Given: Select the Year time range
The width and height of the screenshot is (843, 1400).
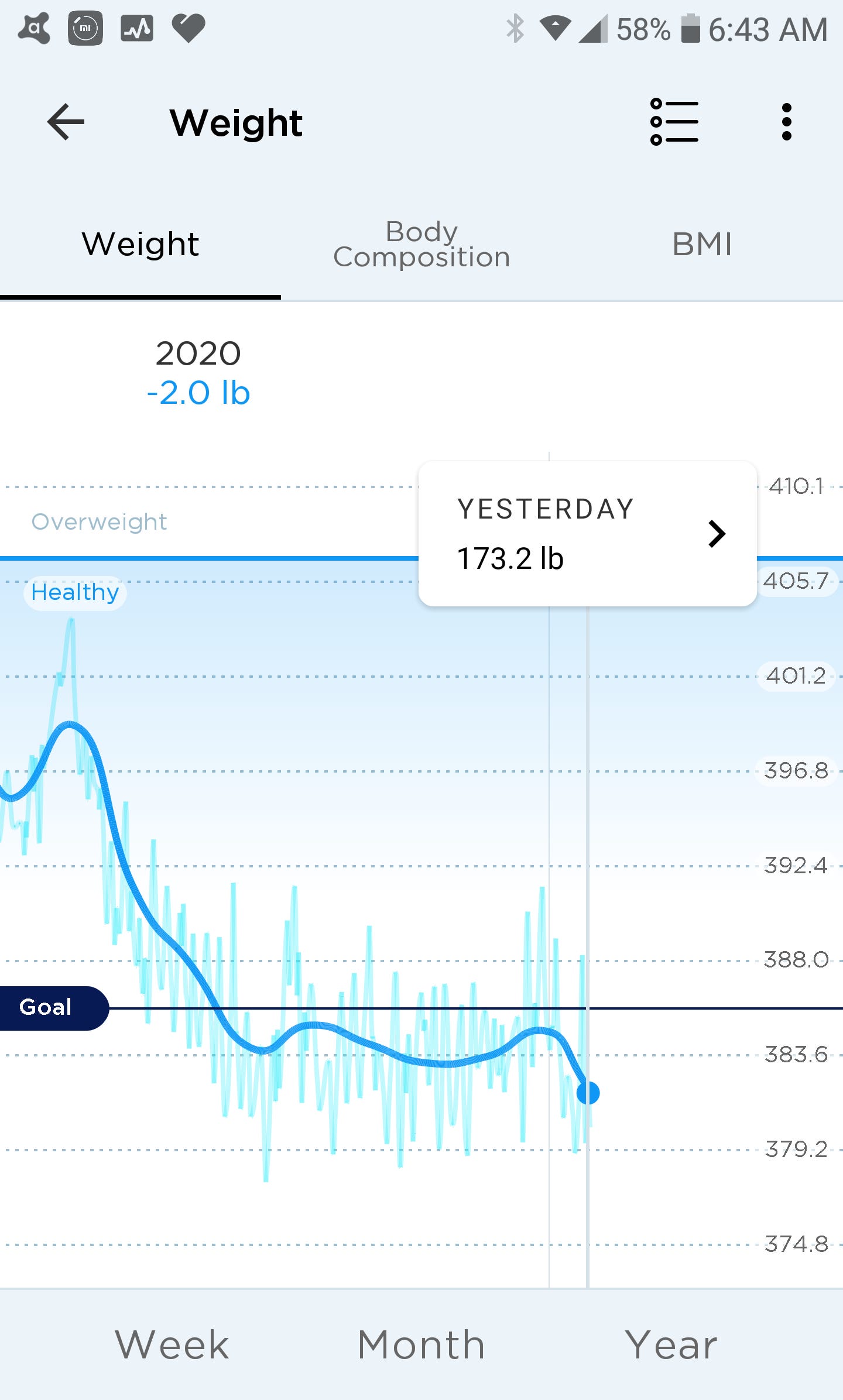Looking at the screenshot, I should pyautogui.click(x=671, y=1344).
